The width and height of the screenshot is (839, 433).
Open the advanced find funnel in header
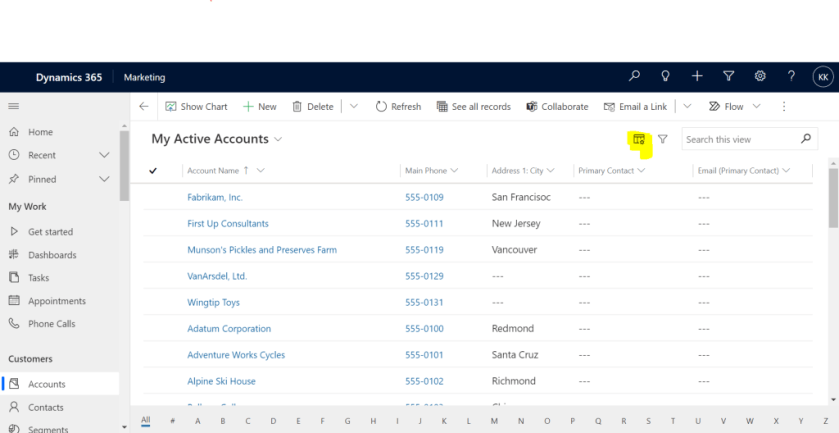click(728, 77)
